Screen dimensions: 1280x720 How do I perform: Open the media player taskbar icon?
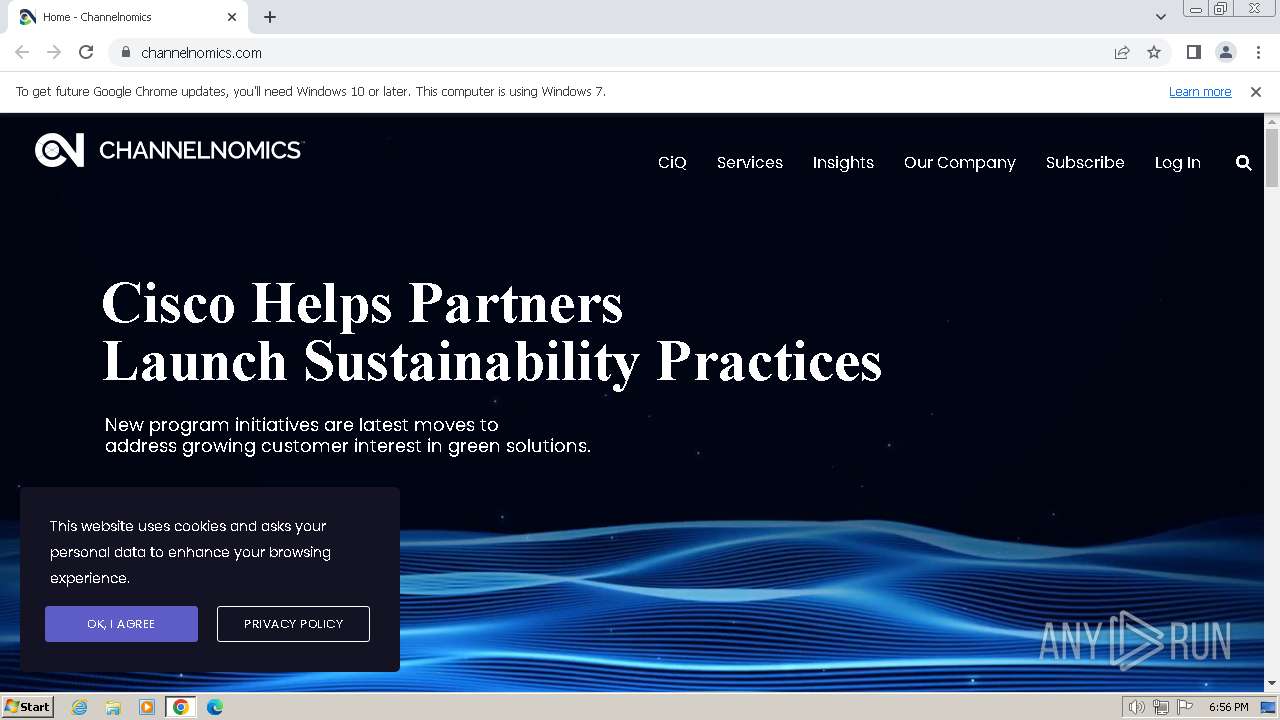[x=147, y=707]
